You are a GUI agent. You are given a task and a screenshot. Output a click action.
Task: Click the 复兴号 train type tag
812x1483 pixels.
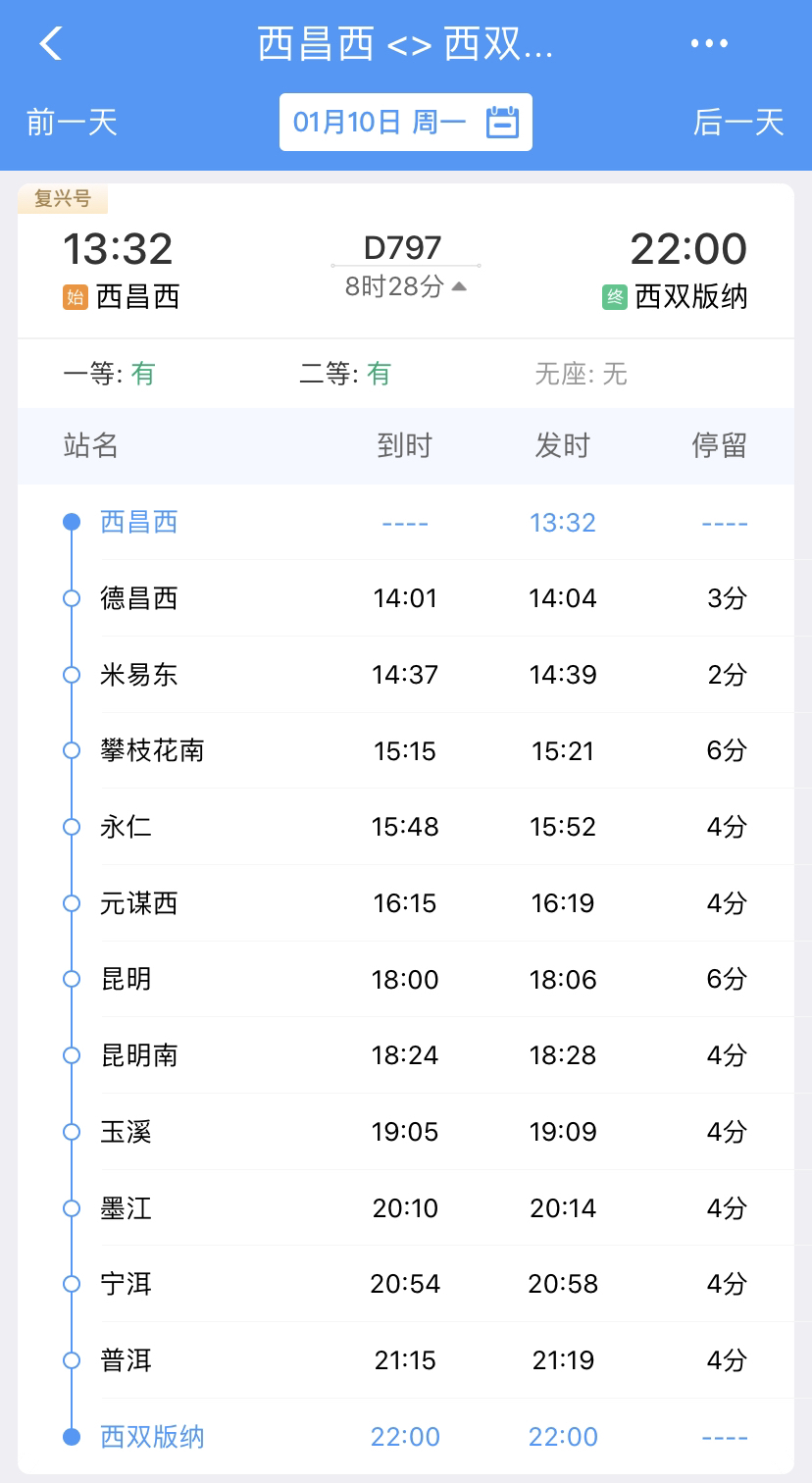click(x=63, y=199)
